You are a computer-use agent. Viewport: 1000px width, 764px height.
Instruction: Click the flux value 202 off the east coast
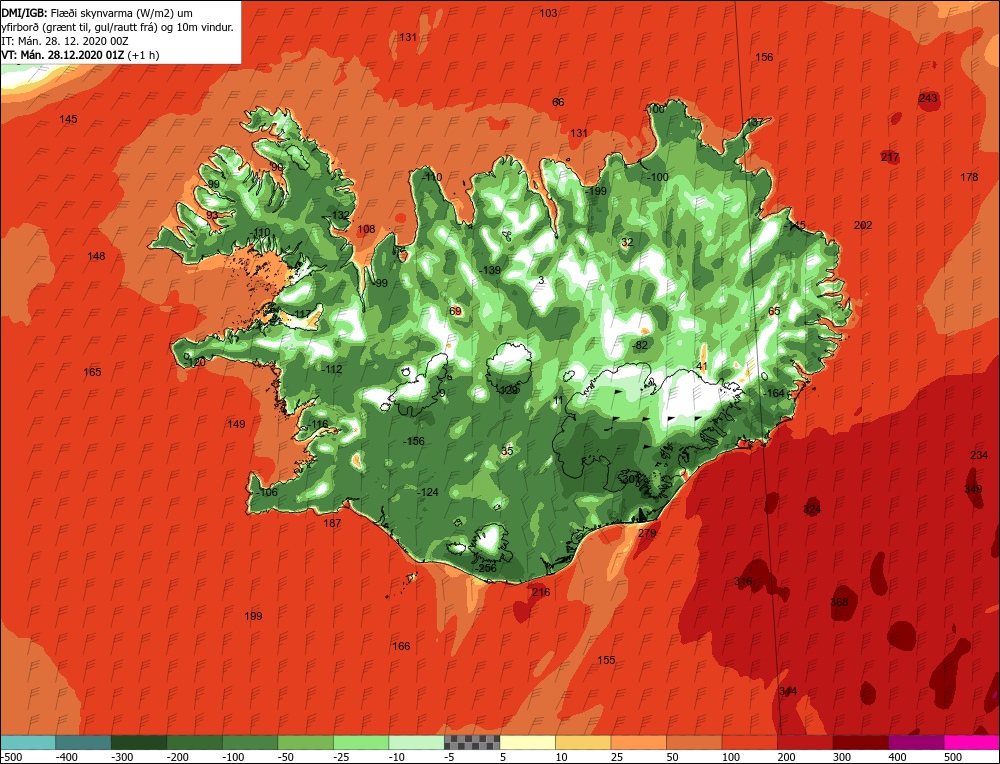point(863,225)
